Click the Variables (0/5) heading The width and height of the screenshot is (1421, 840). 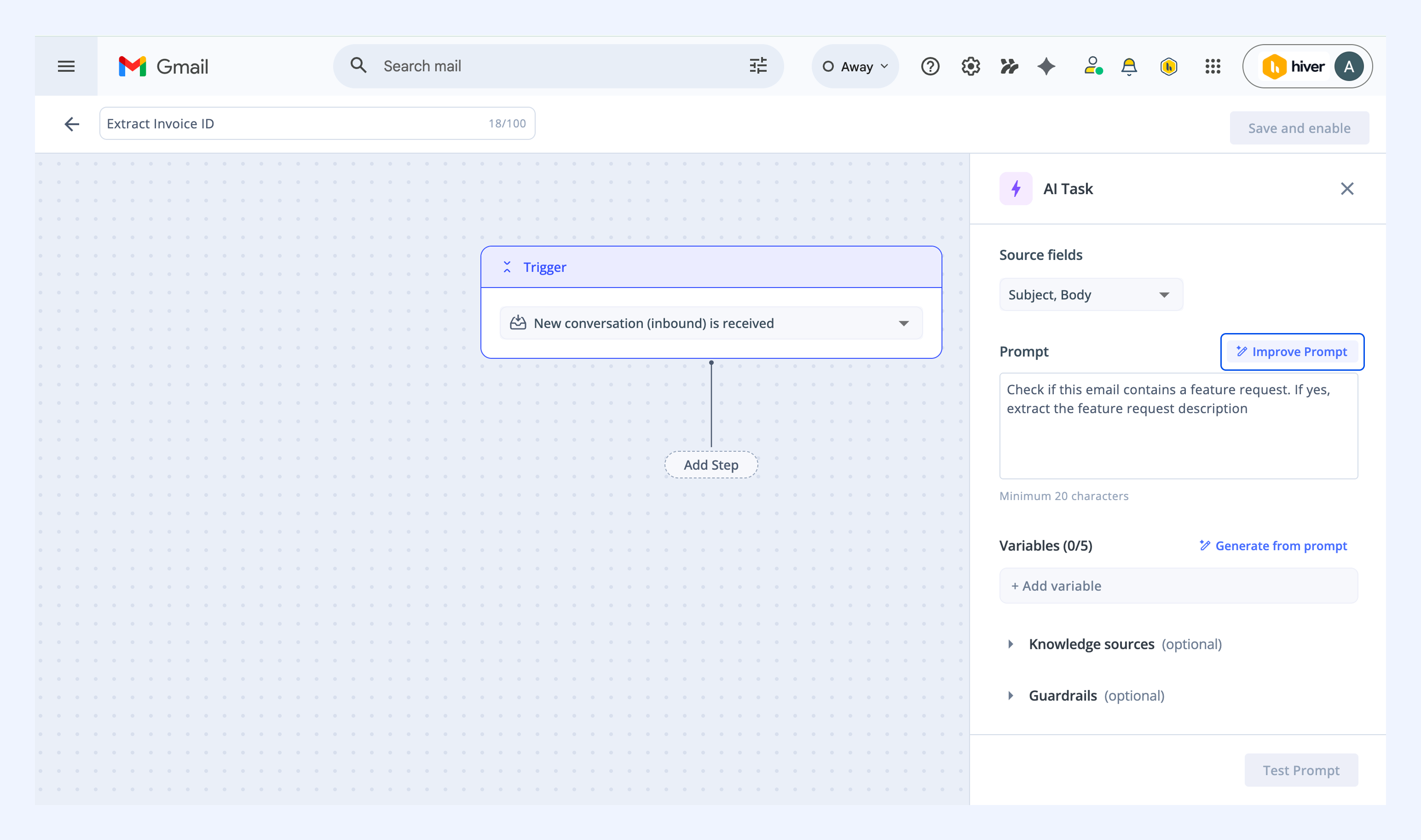(x=1046, y=546)
